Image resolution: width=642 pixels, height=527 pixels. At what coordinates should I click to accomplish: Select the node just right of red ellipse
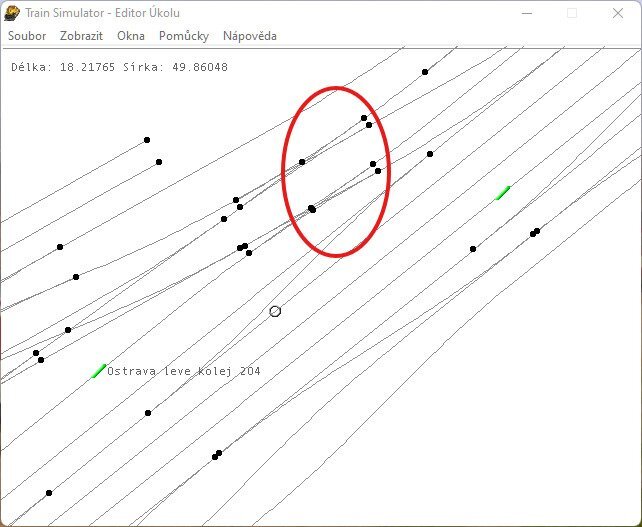click(x=430, y=154)
